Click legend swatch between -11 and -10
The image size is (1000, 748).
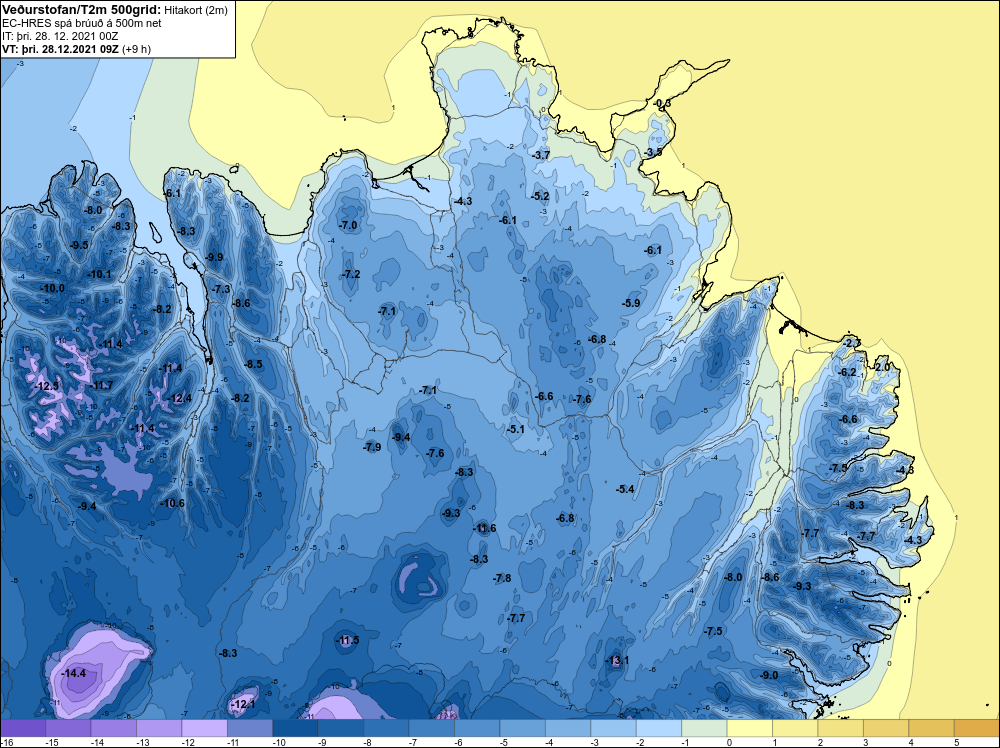coord(250,728)
